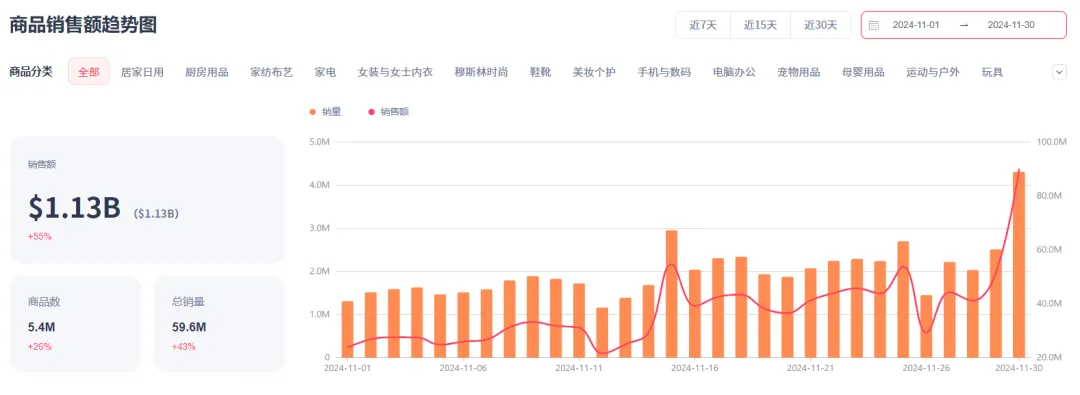Edit end date 2024-11-30 field
Screen dimensions: 1080x395
tap(1011, 26)
